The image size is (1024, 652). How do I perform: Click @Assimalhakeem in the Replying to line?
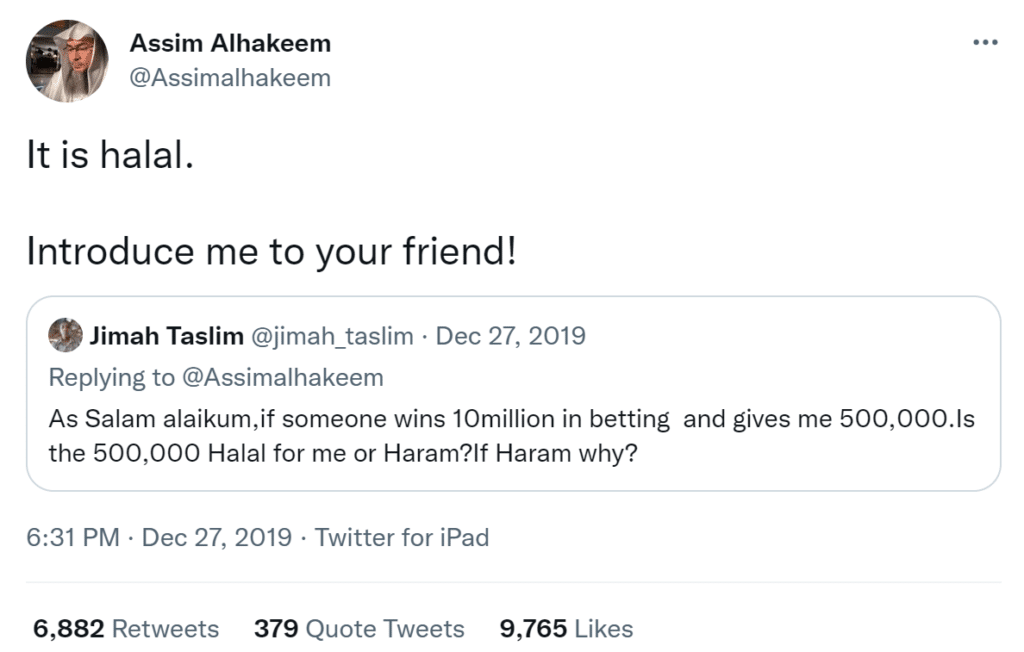(283, 378)
